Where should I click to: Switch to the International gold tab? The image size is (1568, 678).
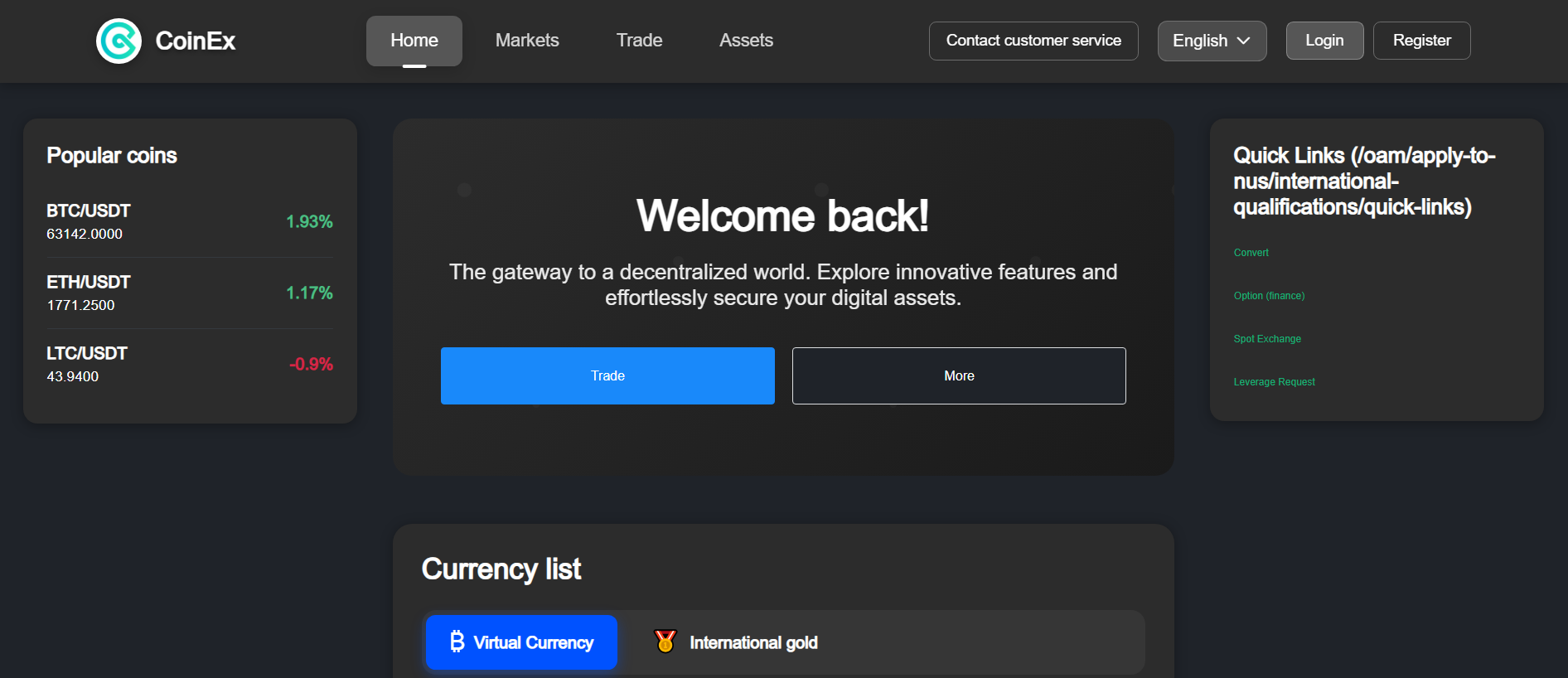point(736,642)
